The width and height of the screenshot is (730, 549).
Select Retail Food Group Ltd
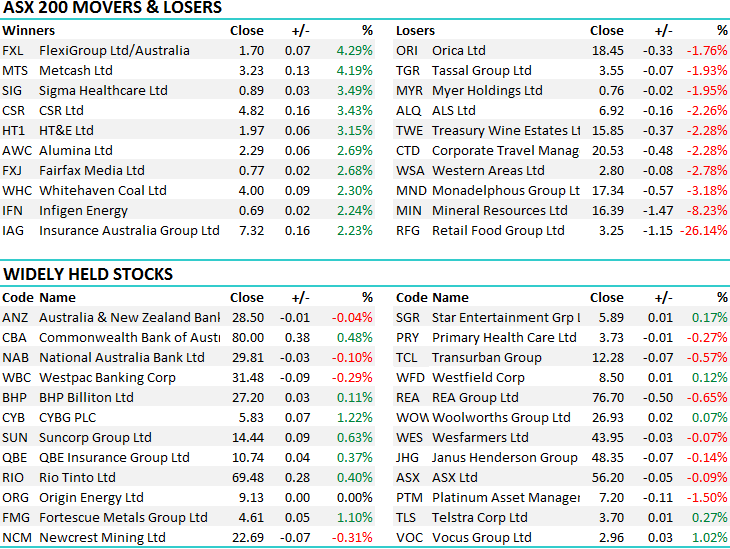[498, 230]
